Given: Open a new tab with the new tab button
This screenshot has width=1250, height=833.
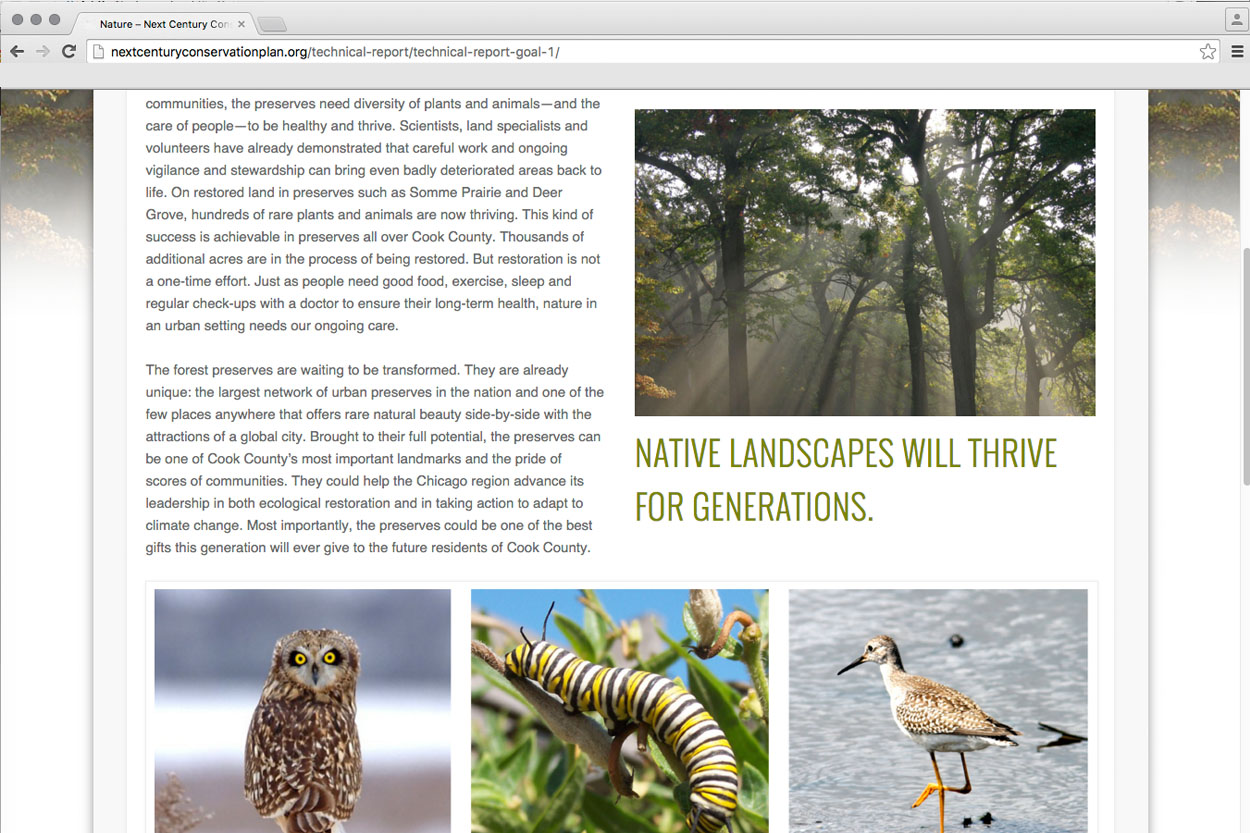Looking at the screenshot, I should tap(271, 24).
